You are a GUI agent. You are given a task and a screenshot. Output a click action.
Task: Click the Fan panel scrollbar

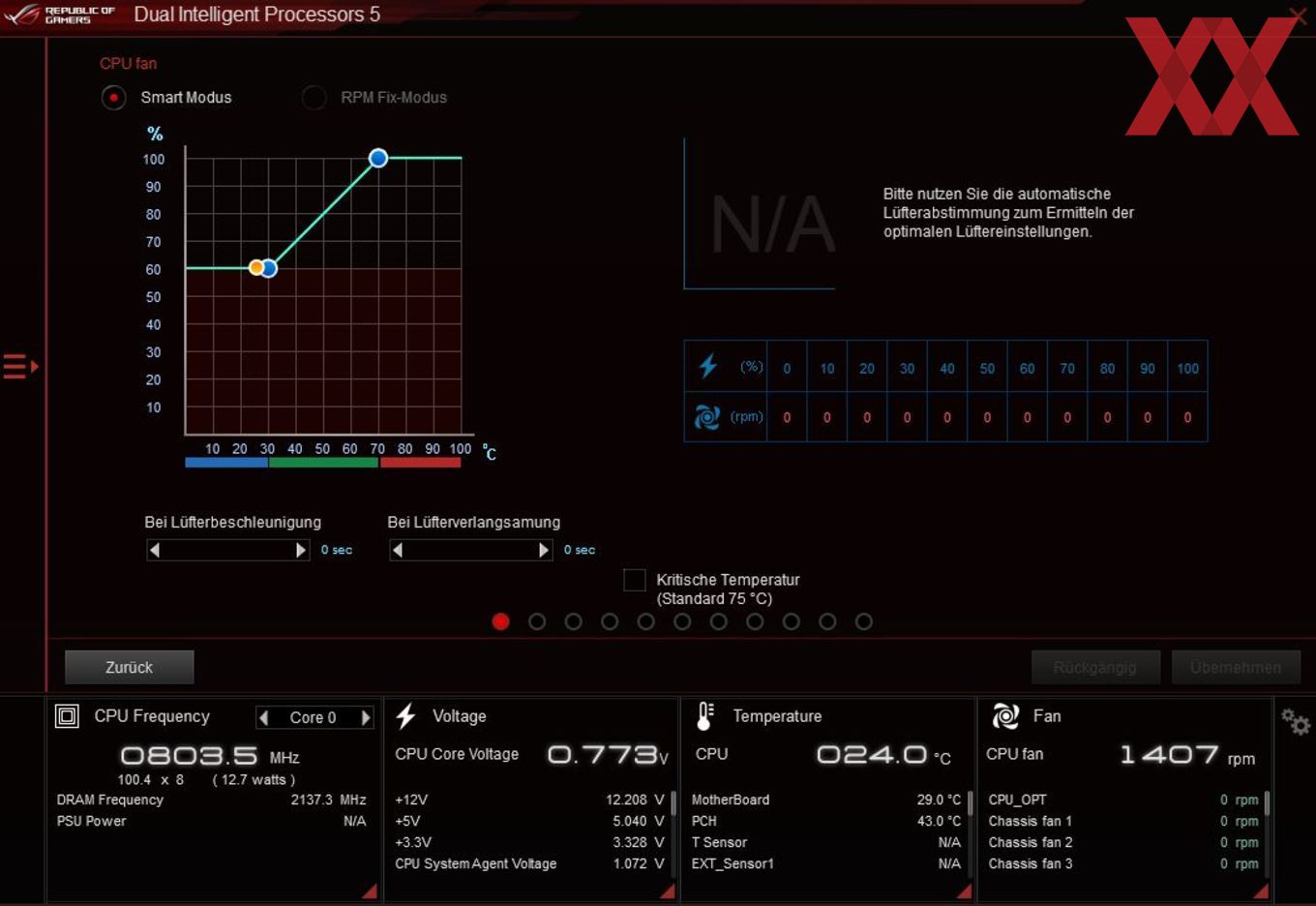pos(1267,803)
